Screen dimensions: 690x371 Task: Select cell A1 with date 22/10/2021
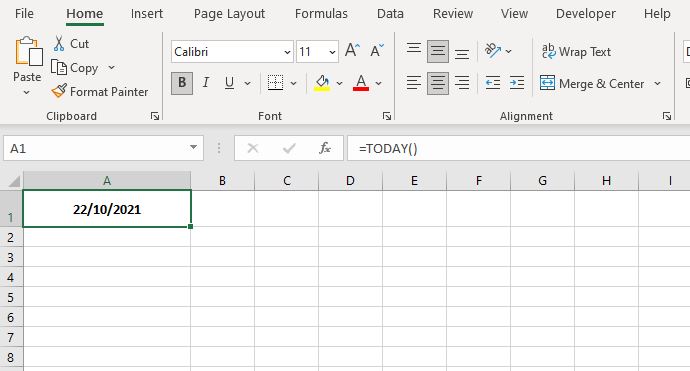pyautogui.click(x=107, y=209)
